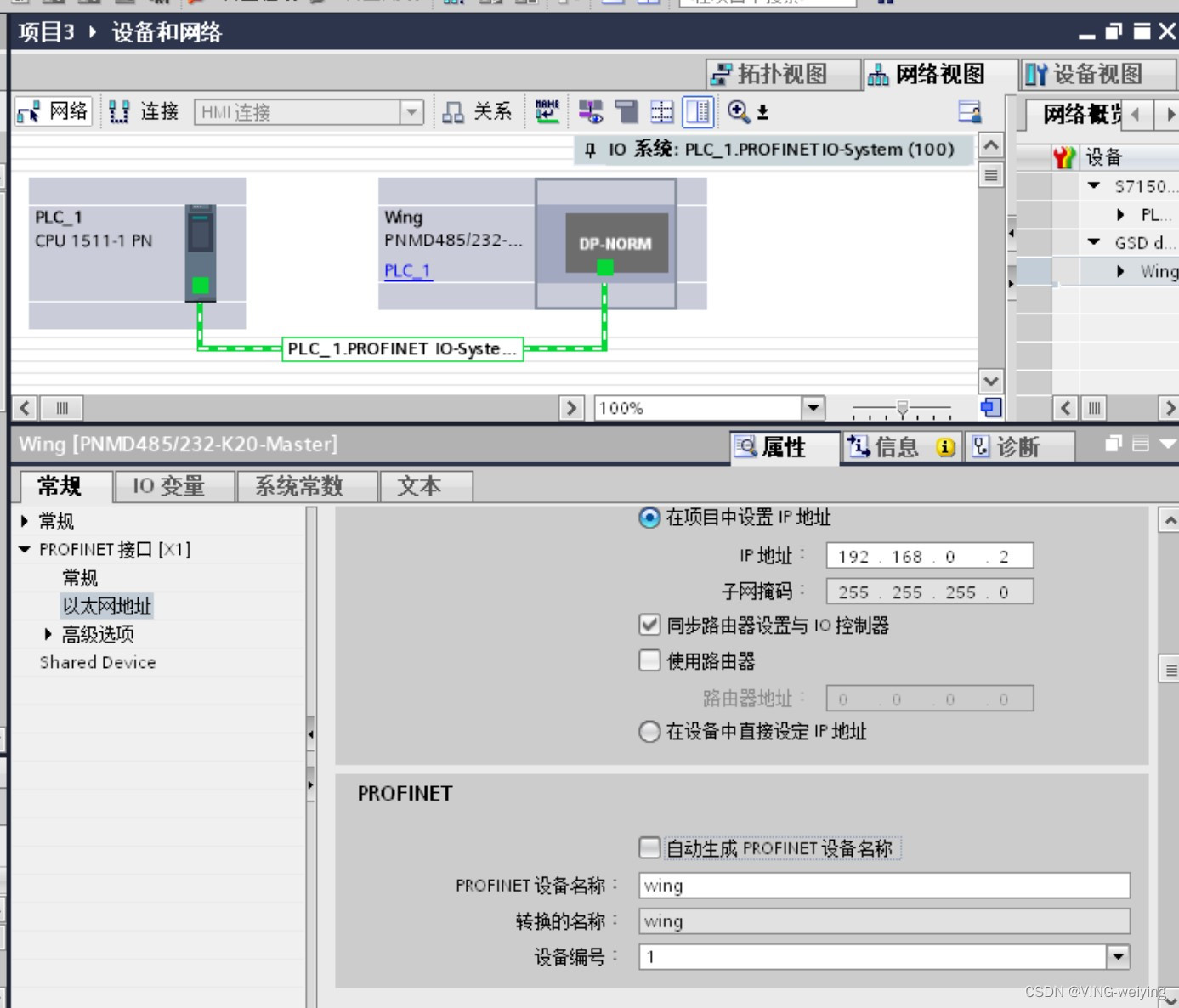The image size is (1179, 1008).
Task: Click the show address labels icon
Action: pyautogui.click(x=626, y=111)
